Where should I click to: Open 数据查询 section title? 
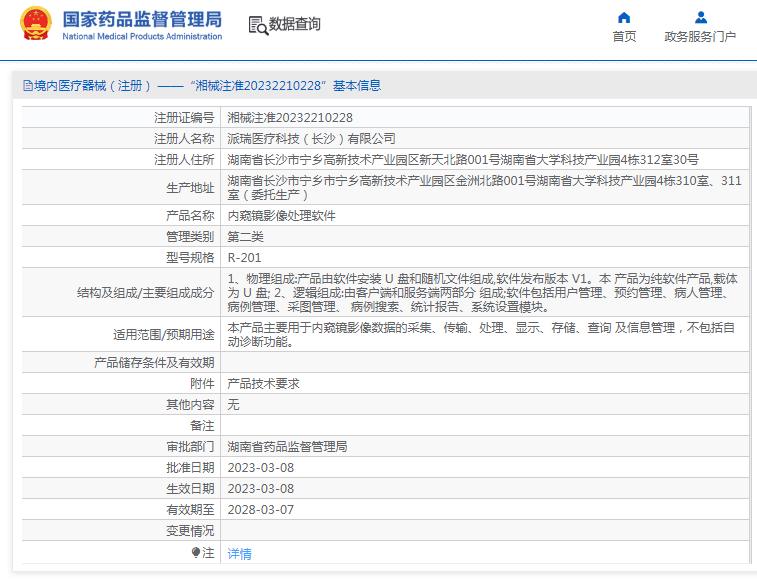[x=294, y=24]
